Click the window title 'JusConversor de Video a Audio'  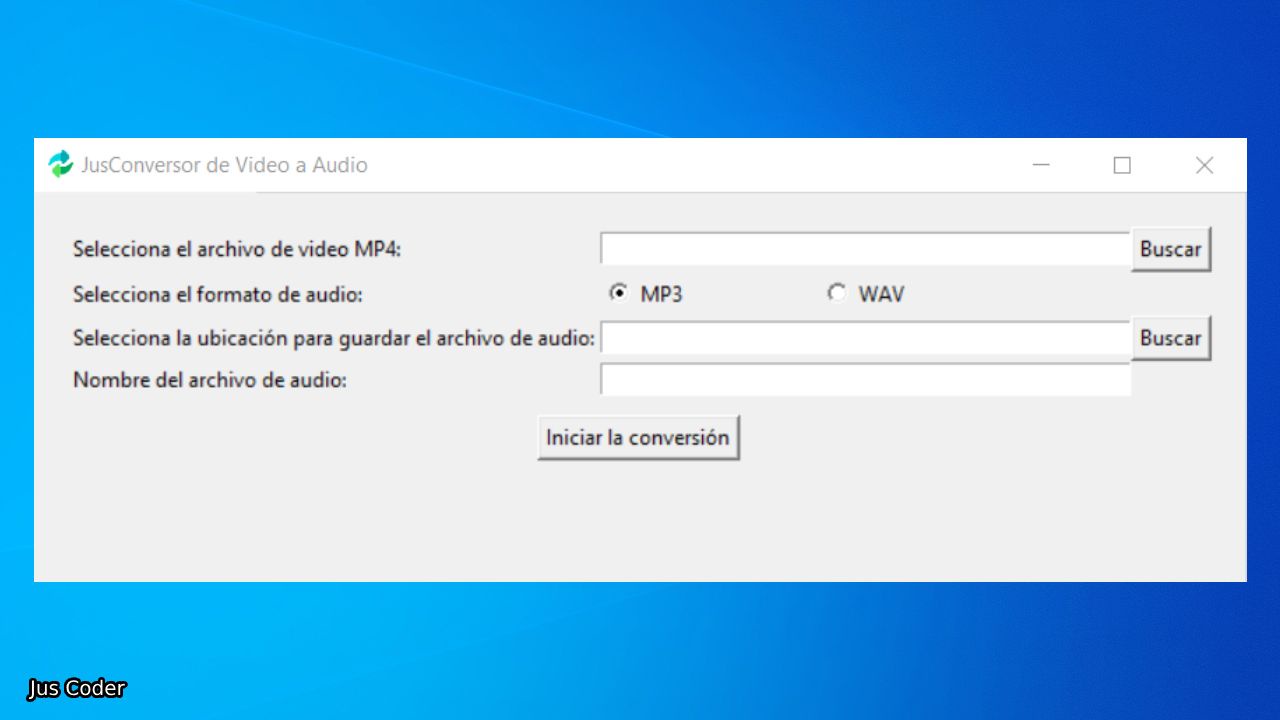(x=225, y=165)
